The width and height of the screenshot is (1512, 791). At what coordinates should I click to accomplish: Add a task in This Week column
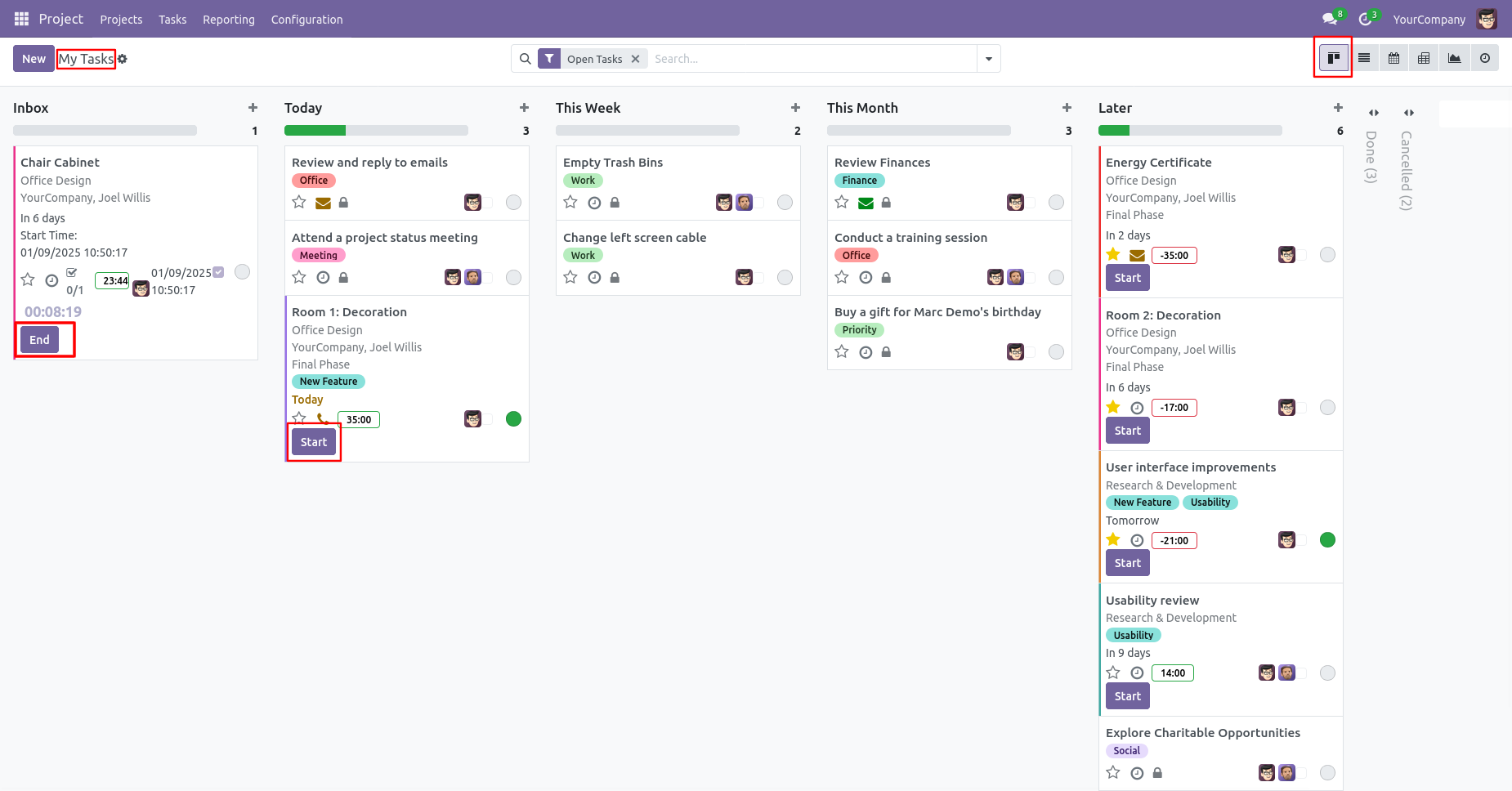(x=796, y=108)
